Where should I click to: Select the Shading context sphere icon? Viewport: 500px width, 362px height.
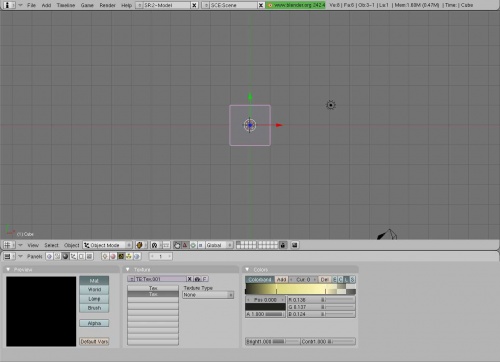pyautogui.click(x=65, y=256)
